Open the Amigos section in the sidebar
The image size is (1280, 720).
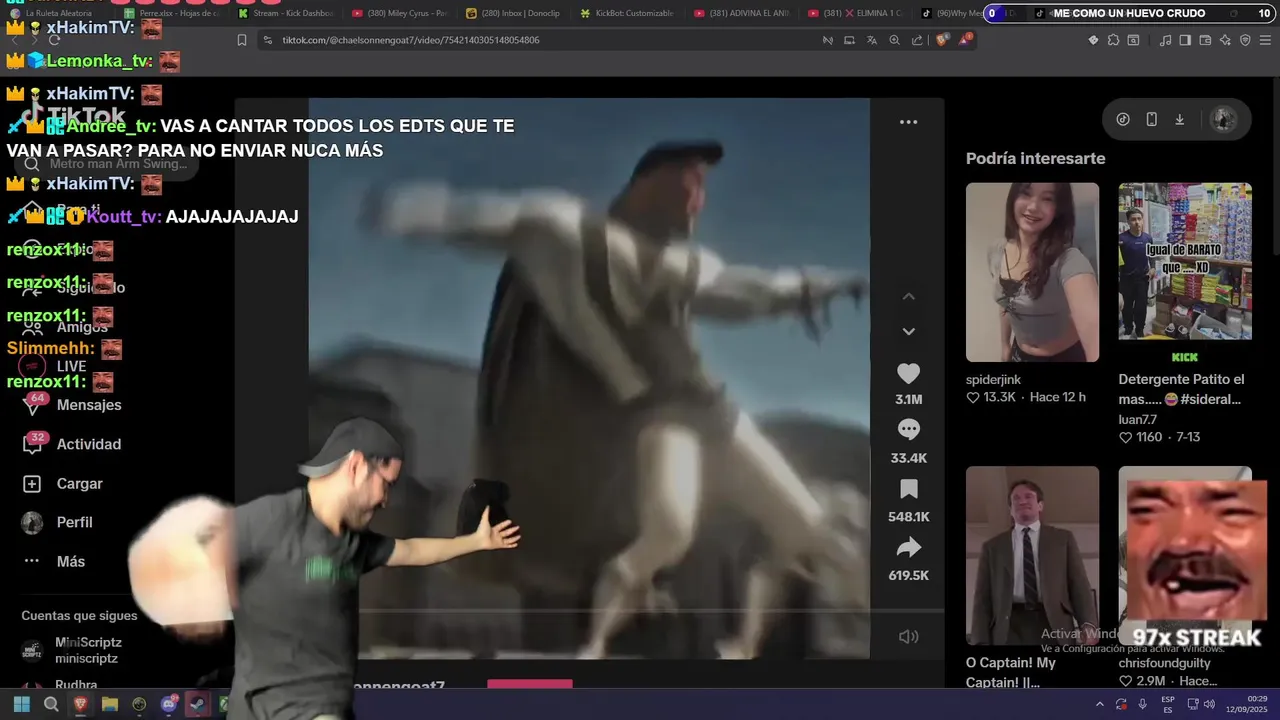pyautogui.click(x=65, y=327)
